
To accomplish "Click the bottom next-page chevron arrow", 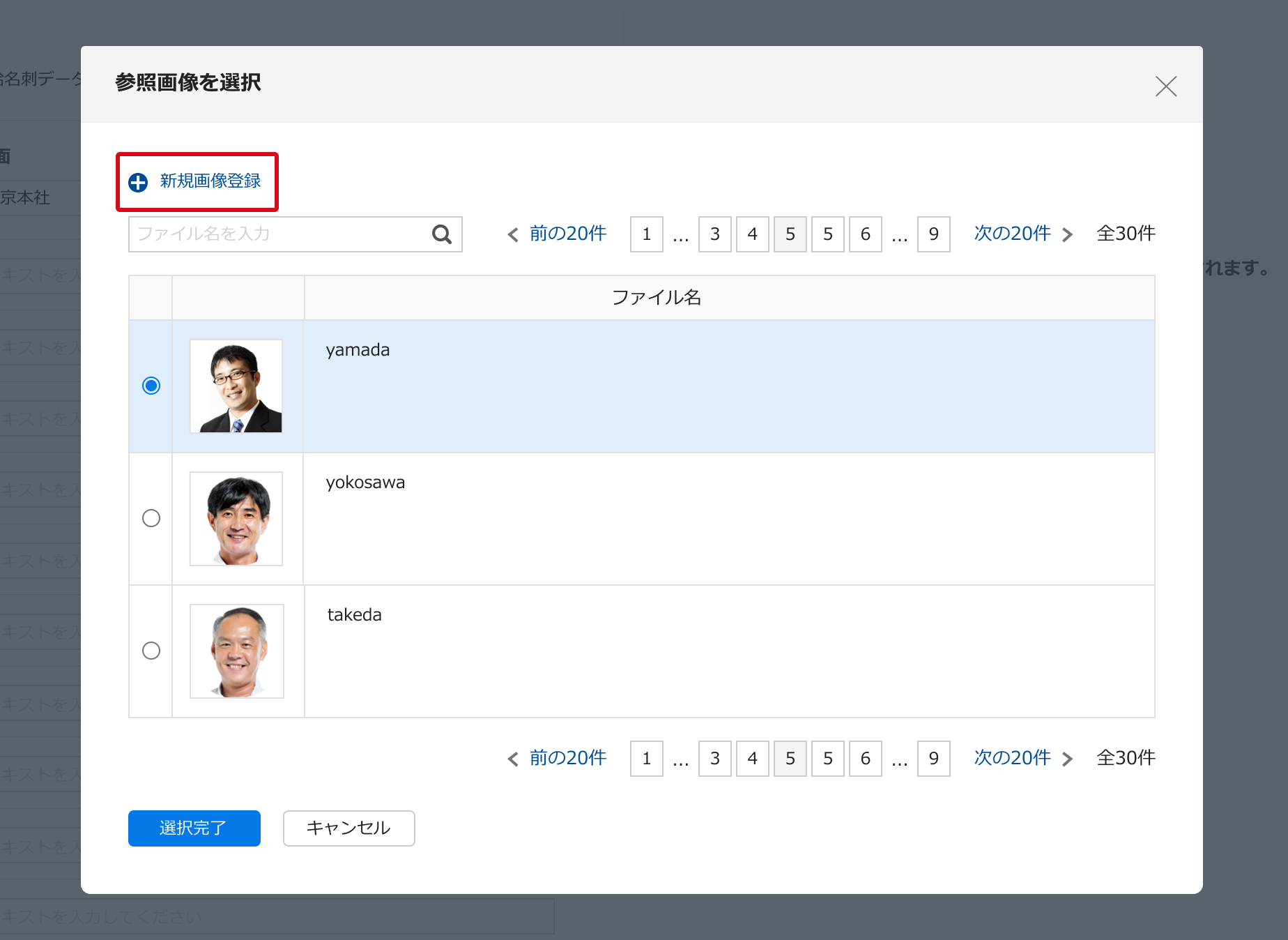I will 1067,759.
